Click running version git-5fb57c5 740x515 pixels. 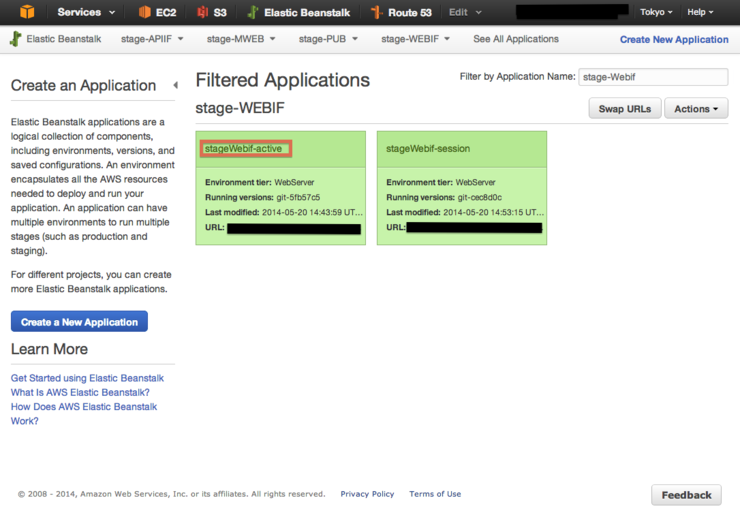tap(298, 197)
